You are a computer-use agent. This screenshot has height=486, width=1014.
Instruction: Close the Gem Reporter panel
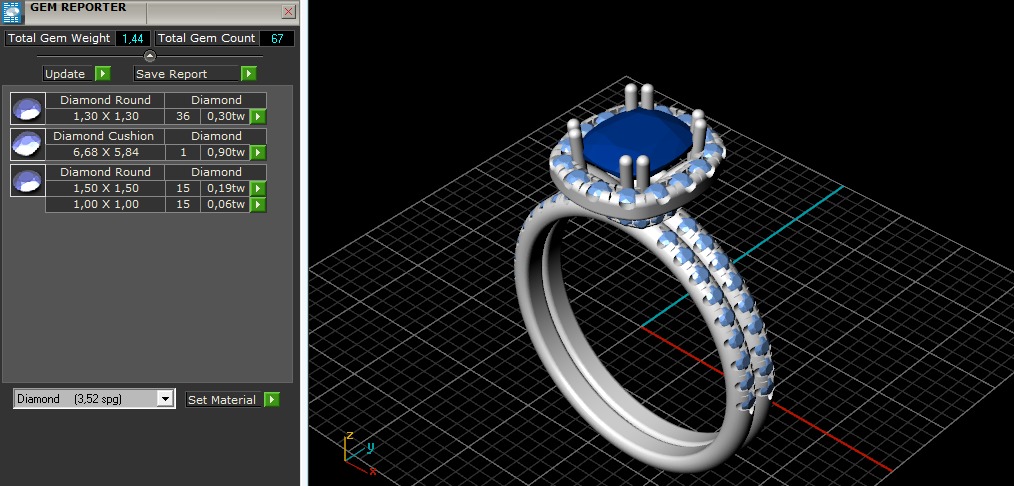pyautogui.click(x=288, y=12)
